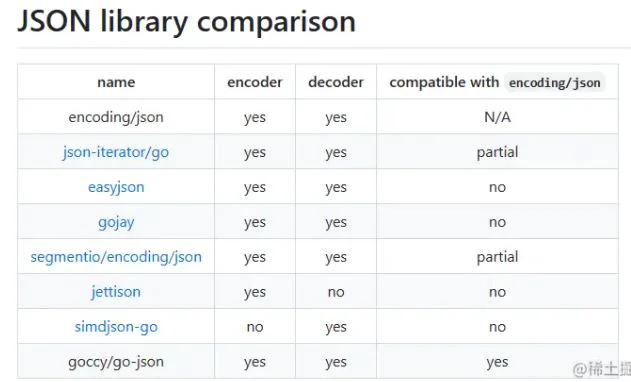This screenshot has width=631, height=382.
Task: Click the JSON library comparison heading
Action: (x=187, y=22)
